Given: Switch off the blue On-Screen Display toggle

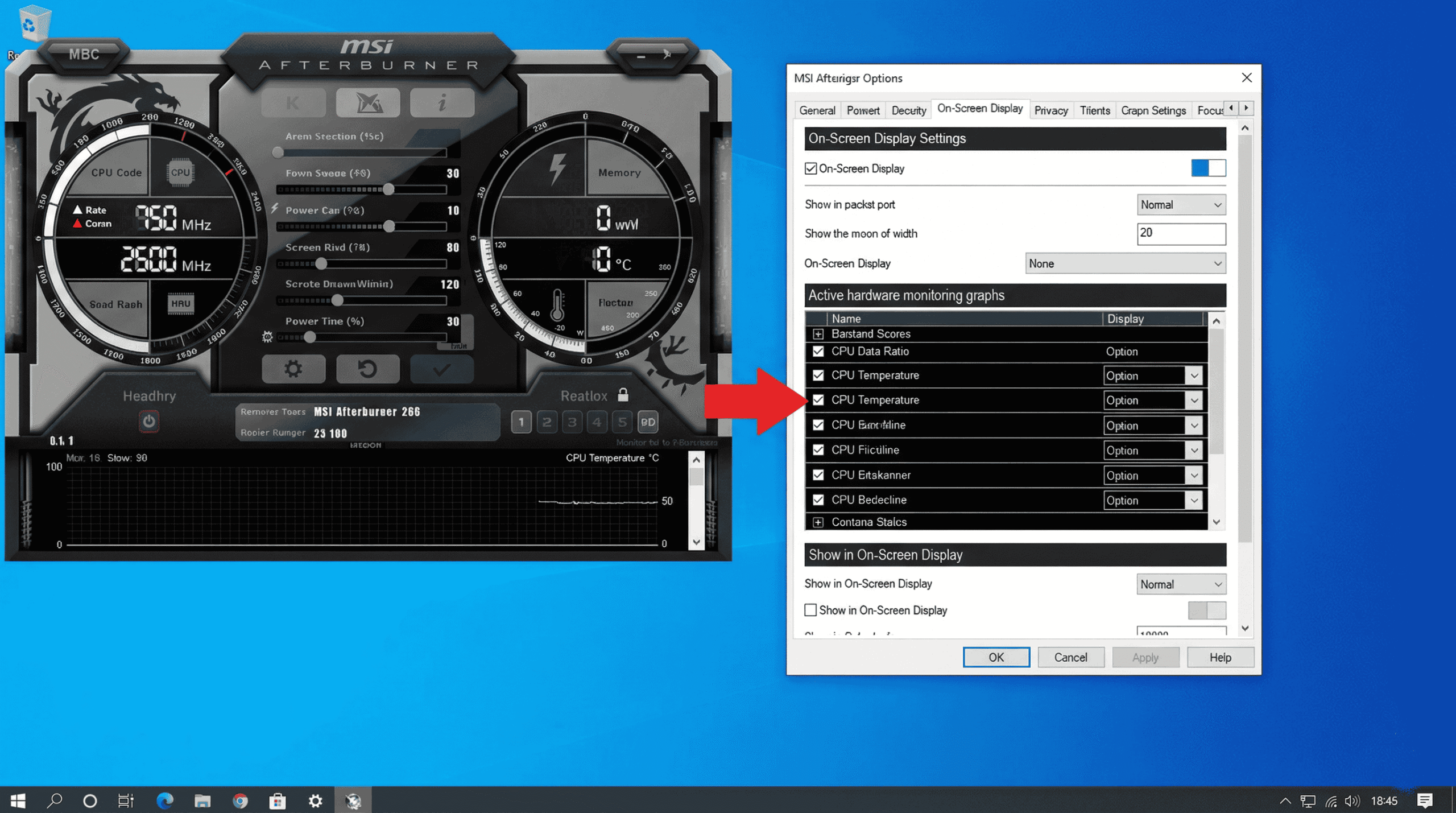Looking at the screenshot, I should pyautogui.click(x=1207, y=168).
